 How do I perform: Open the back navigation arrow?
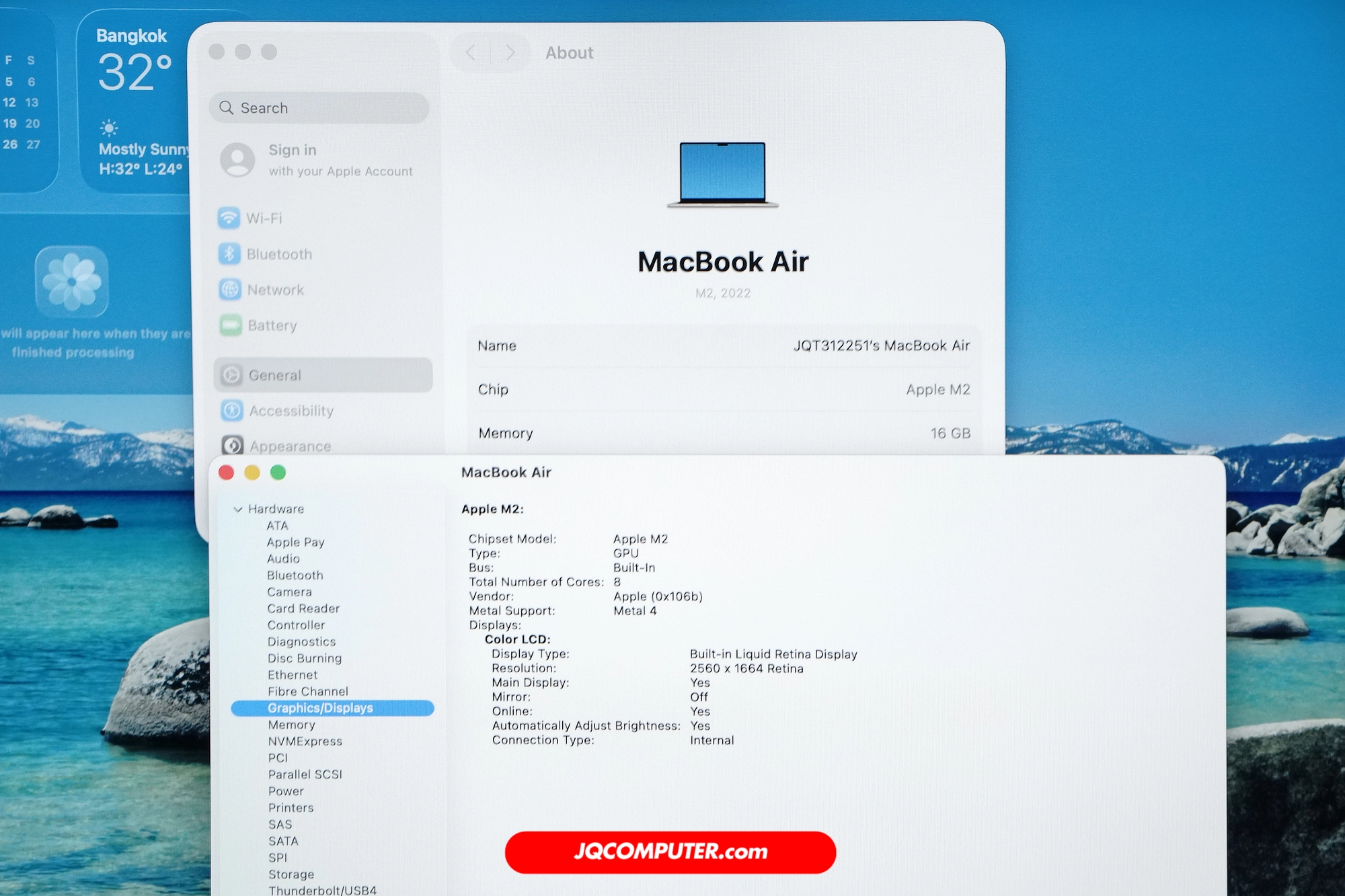(x=472, y=52)
